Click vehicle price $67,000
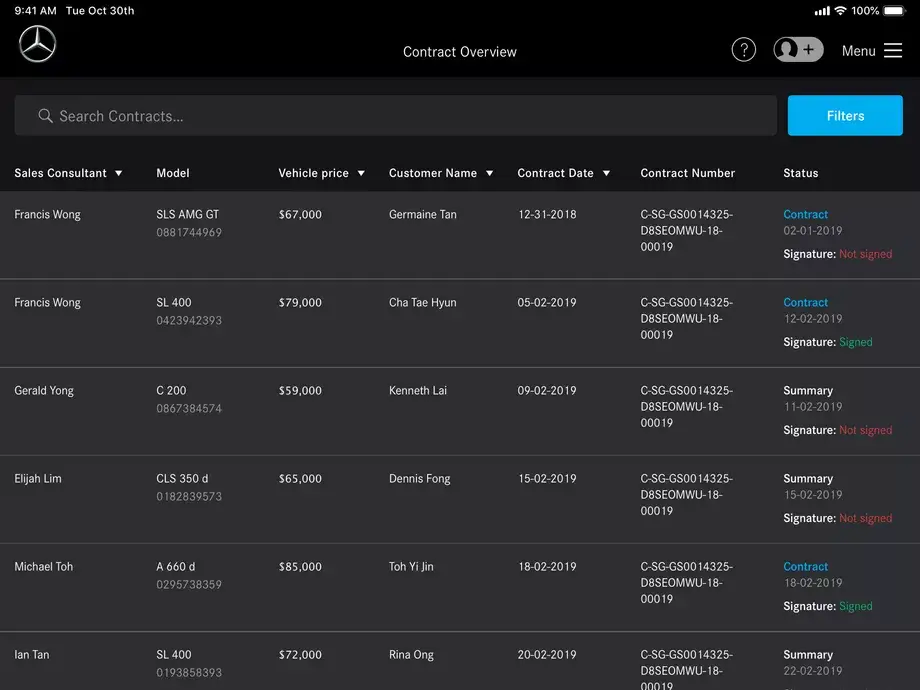The width and height of the screenshot is (920, 690). pyautogui.click(x=300, y=214)
